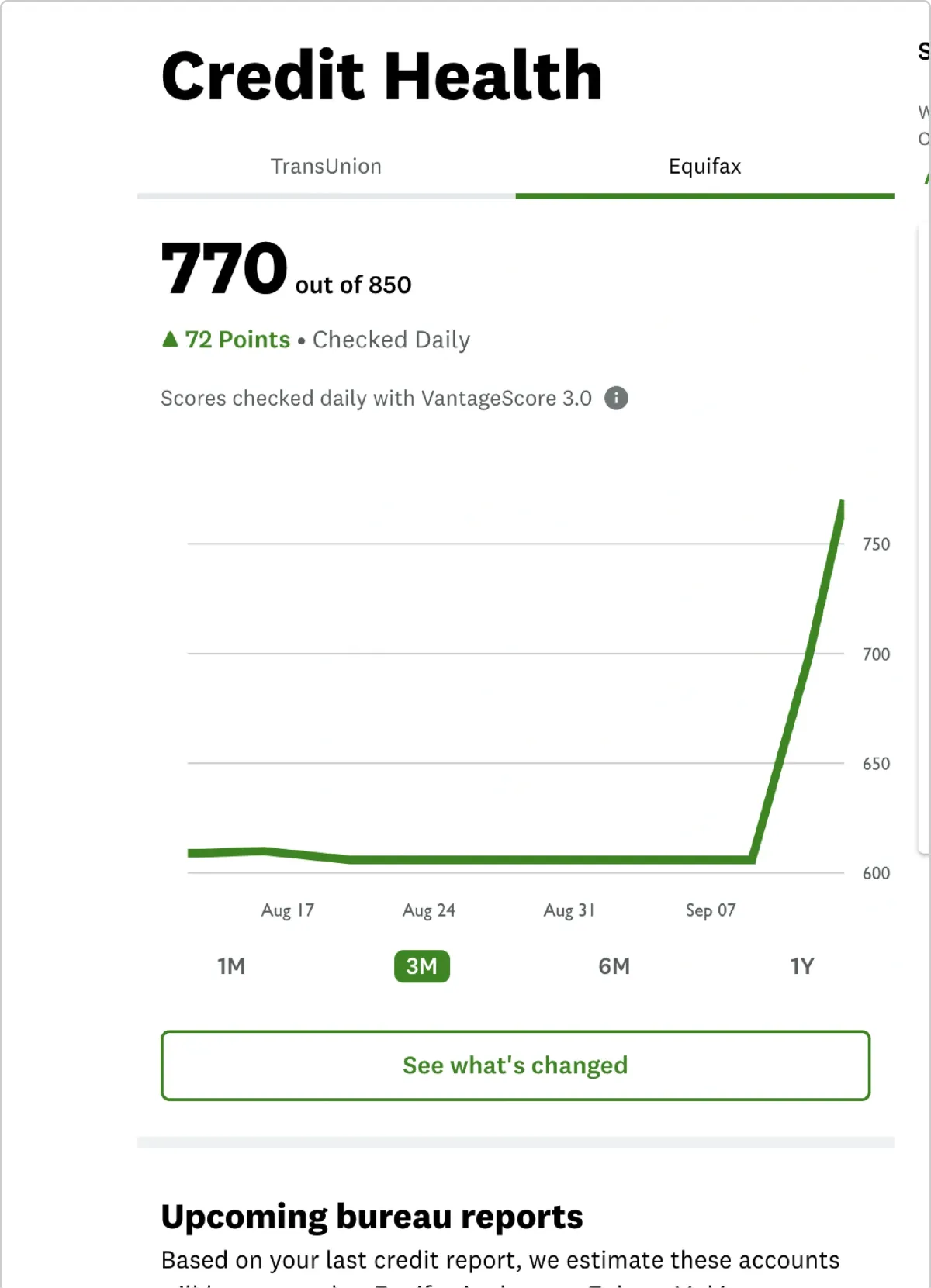This screenshot has width=931, height=1288.
Task: Click the Checked Daily text
Action: coord(391,340)
